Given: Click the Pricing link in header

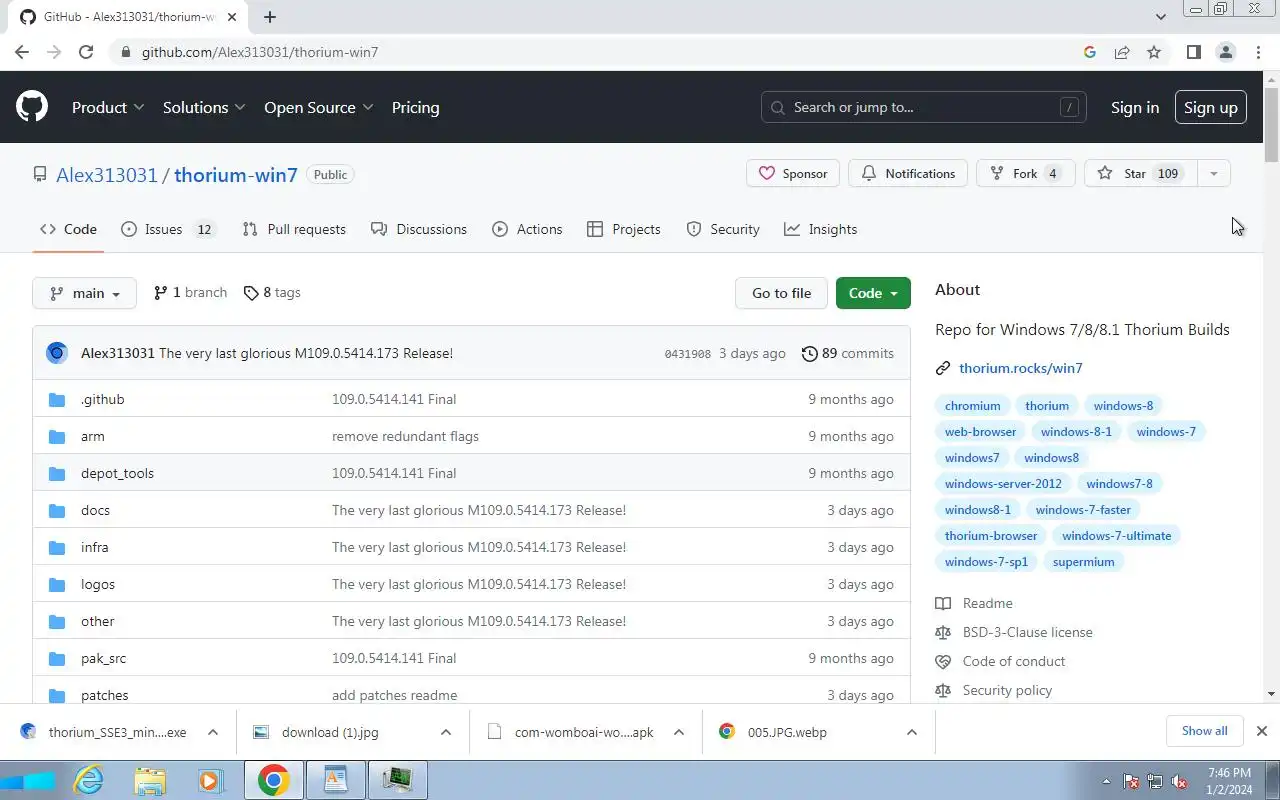Looking at the screenshot, I should pyautogui.click(x=415, y=107).
